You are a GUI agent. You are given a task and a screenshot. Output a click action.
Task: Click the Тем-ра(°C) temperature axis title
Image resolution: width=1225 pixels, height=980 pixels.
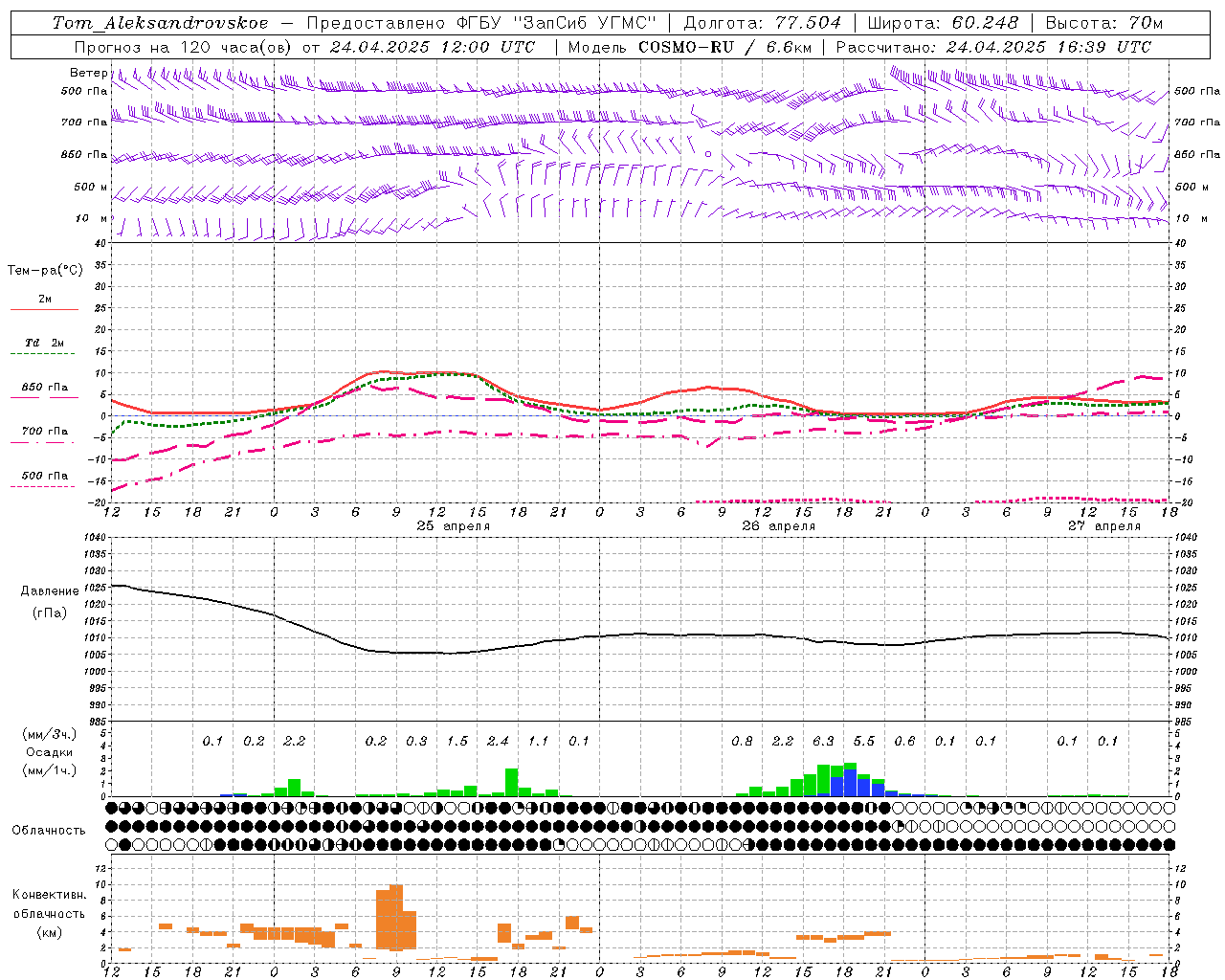45,271
